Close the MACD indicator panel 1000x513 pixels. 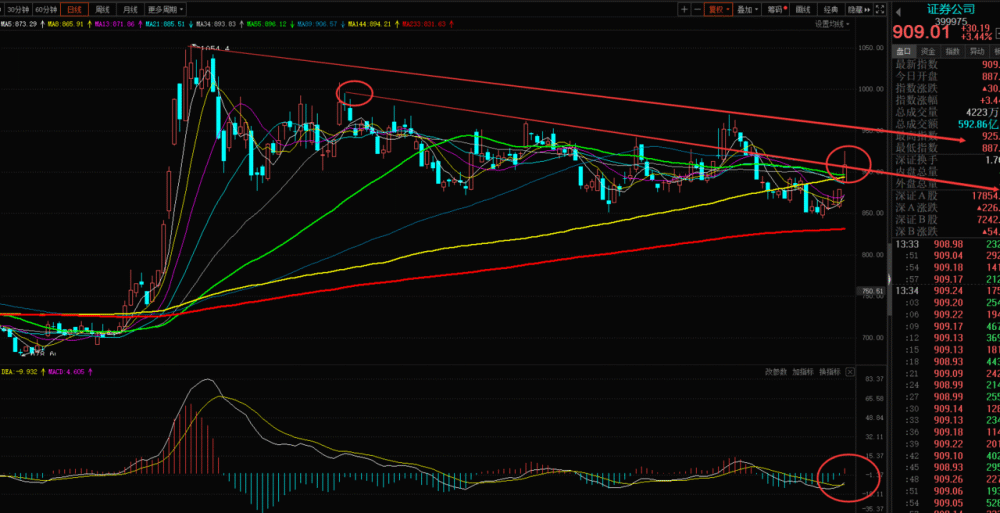849,371
